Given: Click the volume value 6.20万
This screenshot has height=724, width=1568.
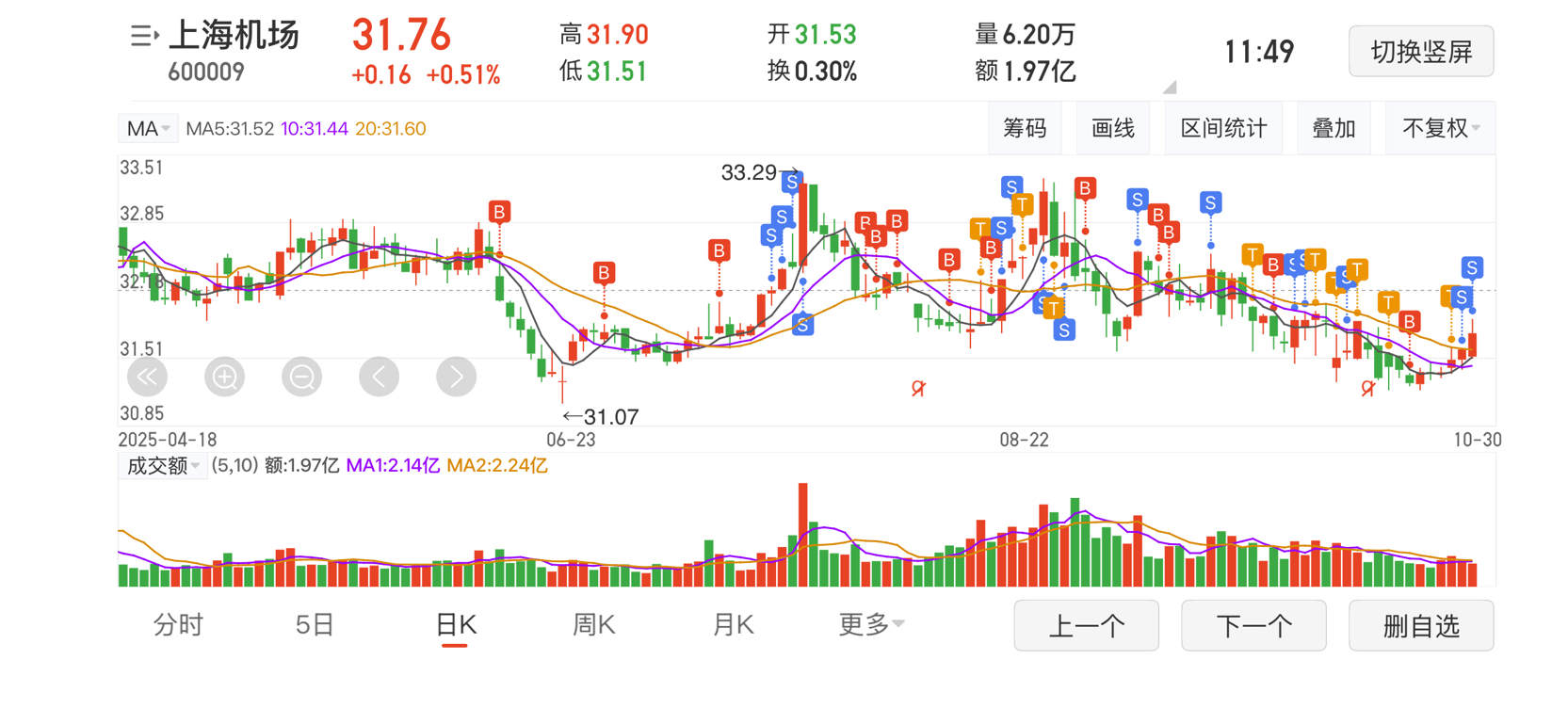Looking at the screenshot, I should [1039, 35].
